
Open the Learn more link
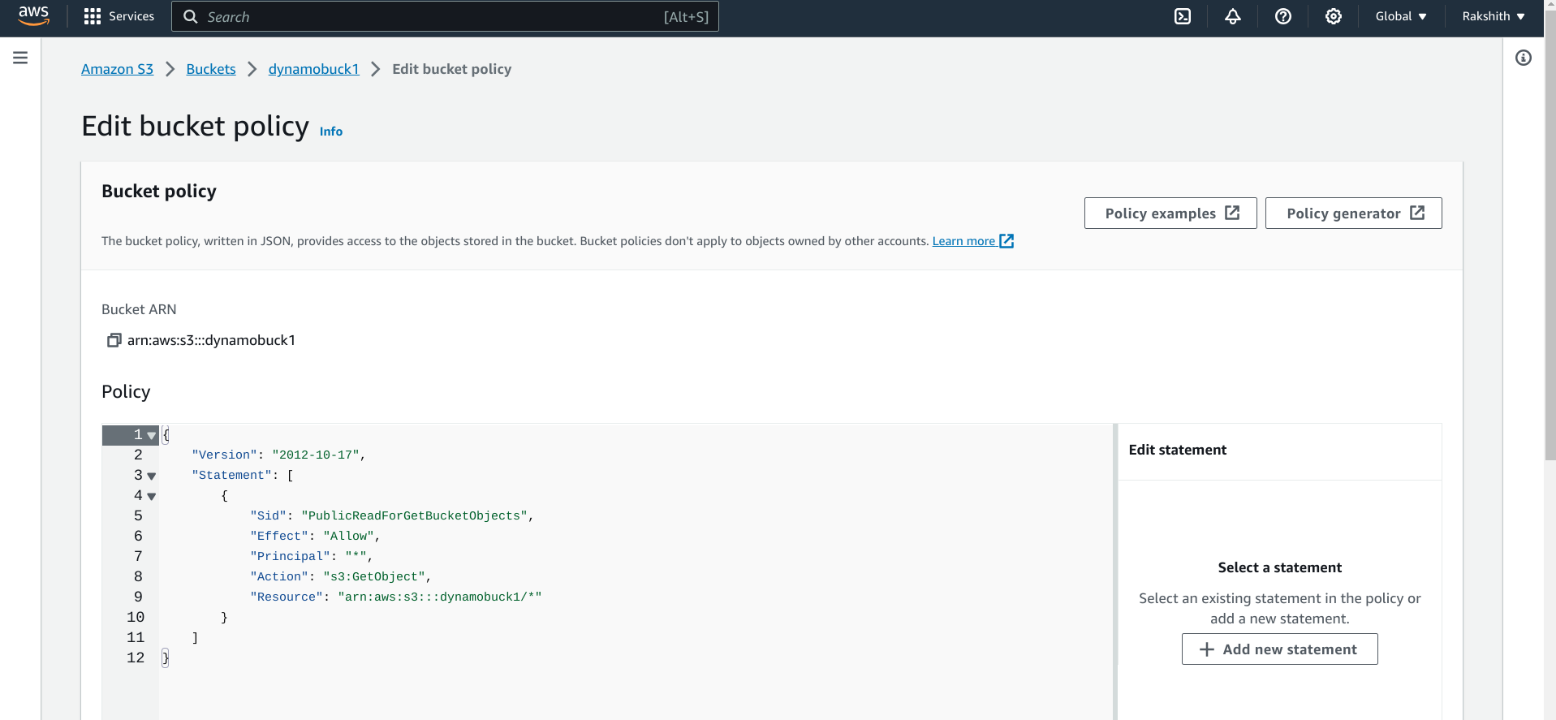point(973,241)
